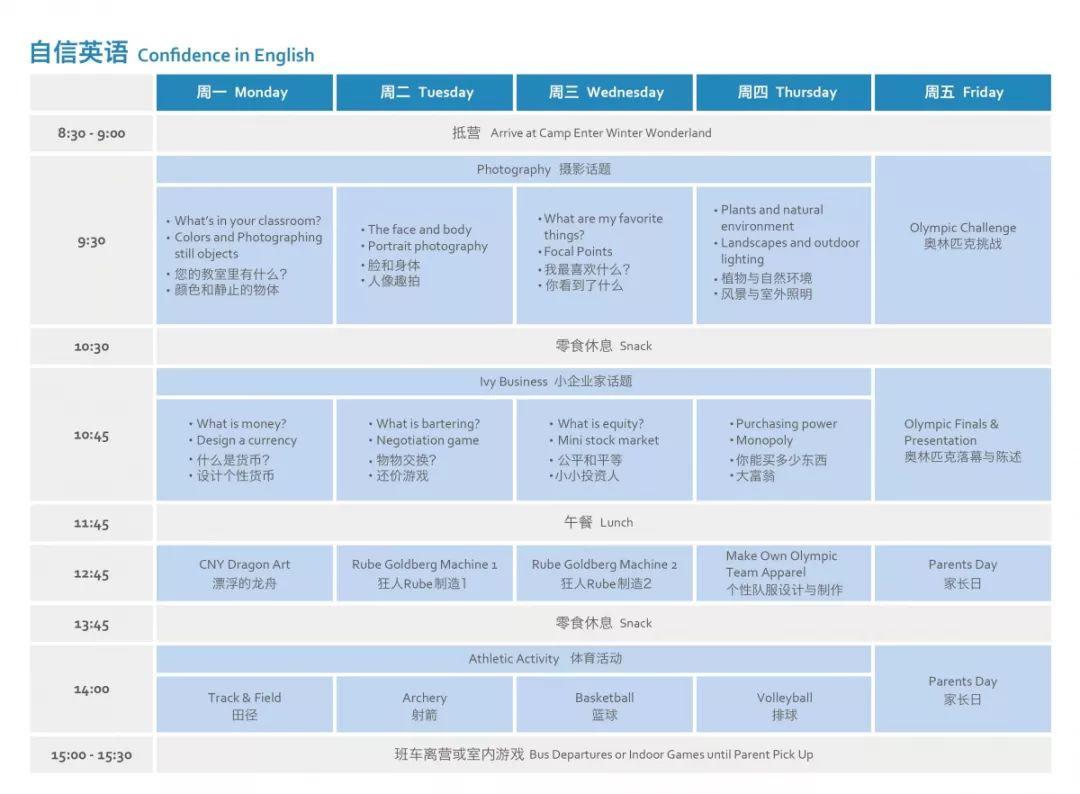The height and width of the screenshot is (794, 1080).
Task: Click the 12:45 Parents Day cell
Action: 963,574
